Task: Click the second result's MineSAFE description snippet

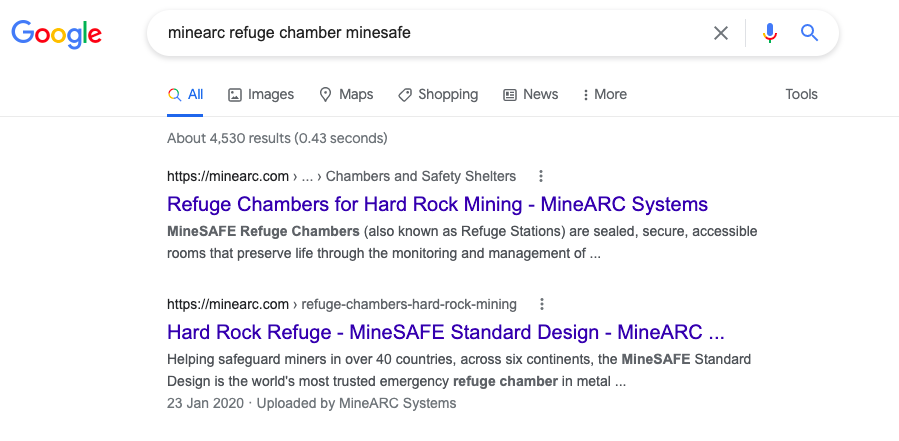Action: pos(458,370)
